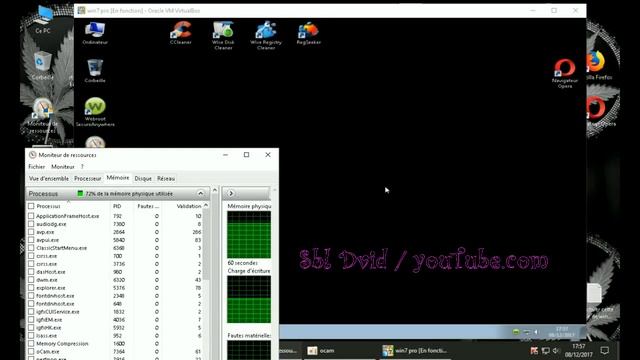This screenshot has height=360, width=640.
Task: Expand graphs pane arrow button
Action: coord(231,193)
